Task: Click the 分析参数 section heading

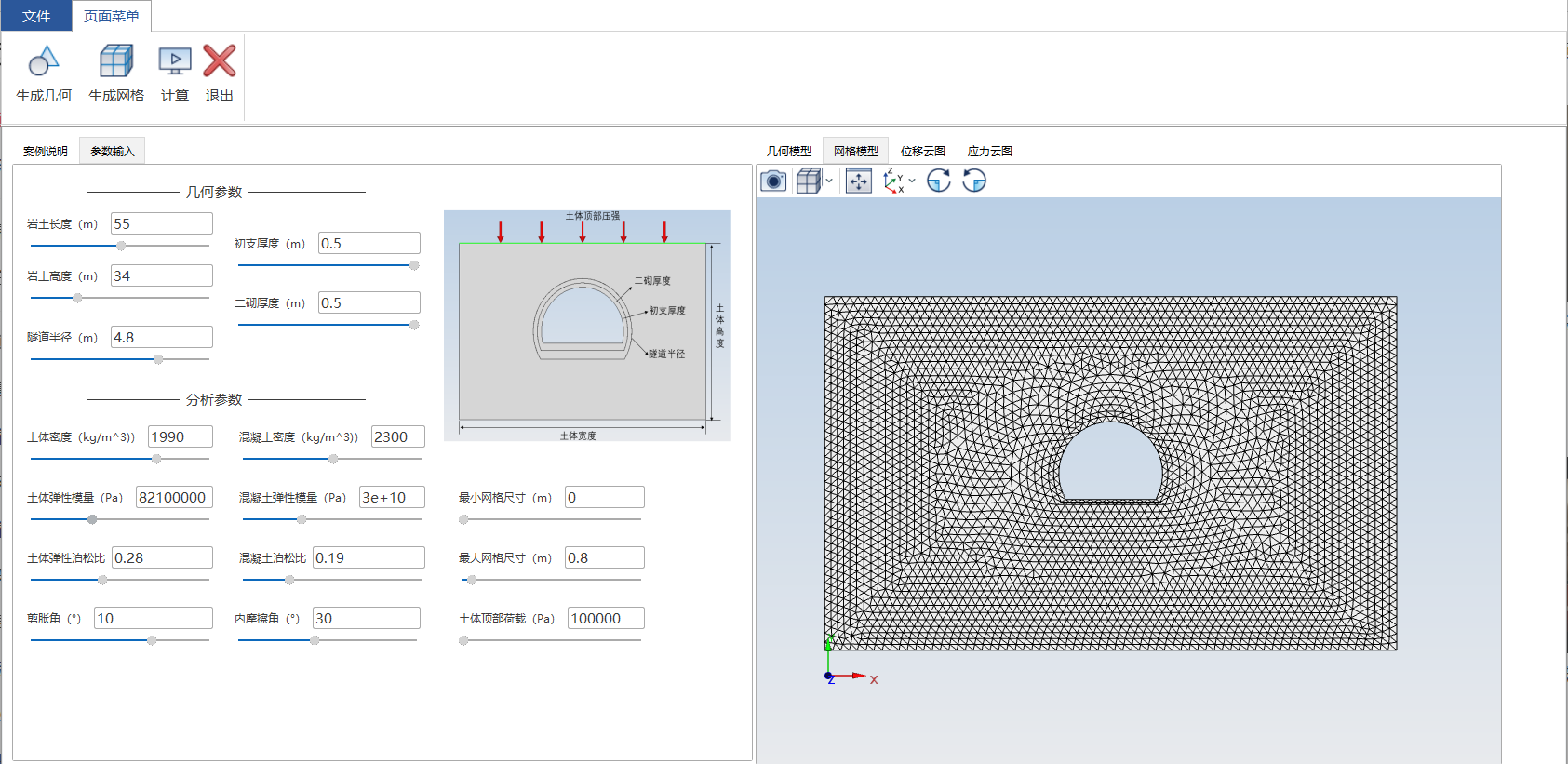Action: [x=214, y=399]
